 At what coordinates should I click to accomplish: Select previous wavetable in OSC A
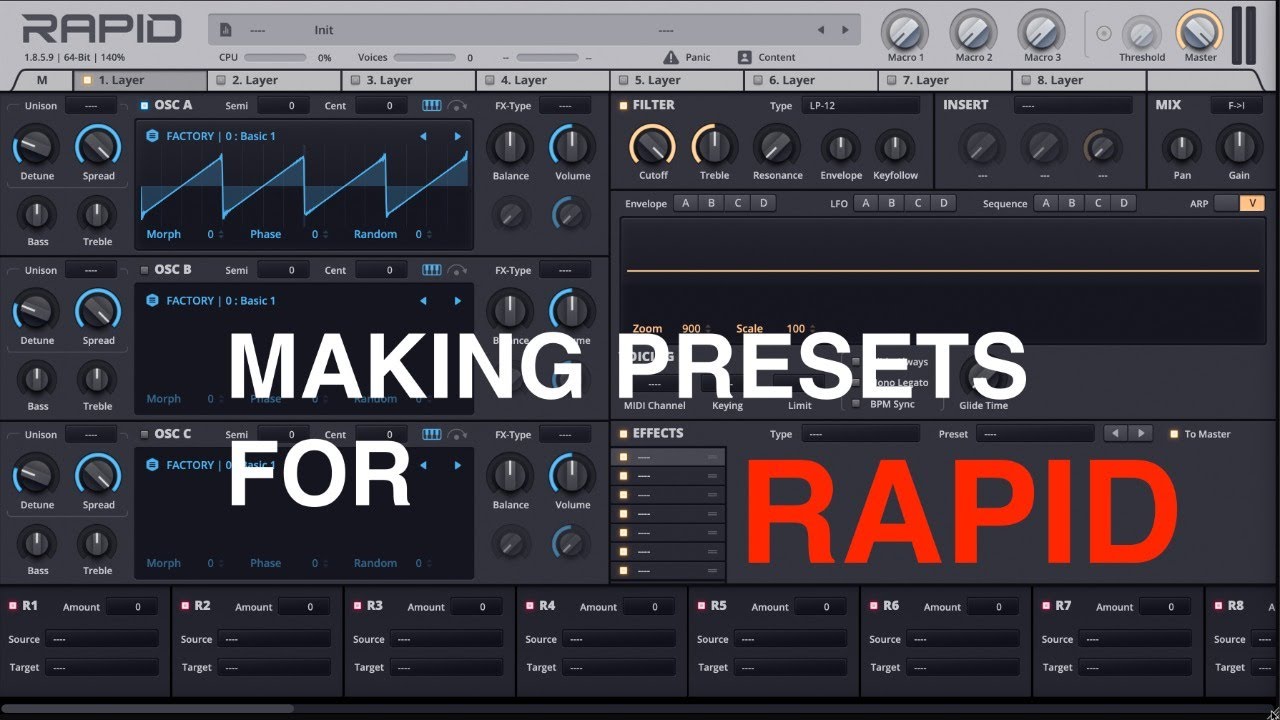coord(423,136)
